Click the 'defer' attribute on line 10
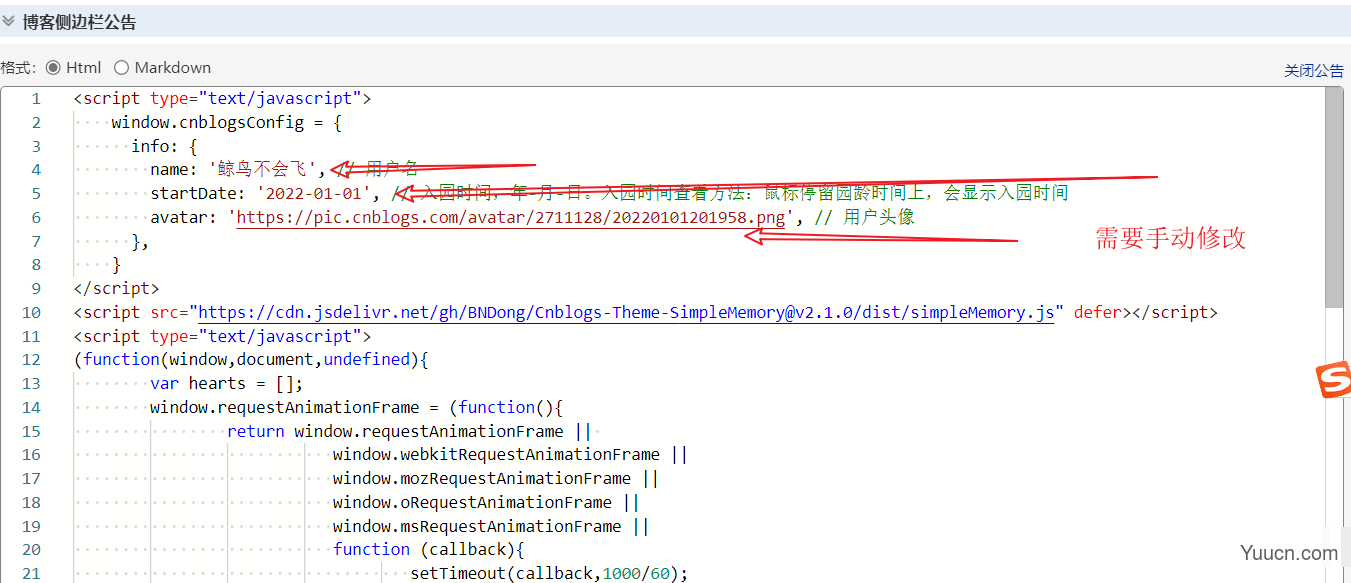1351x583 pixels. (1098, 312)
